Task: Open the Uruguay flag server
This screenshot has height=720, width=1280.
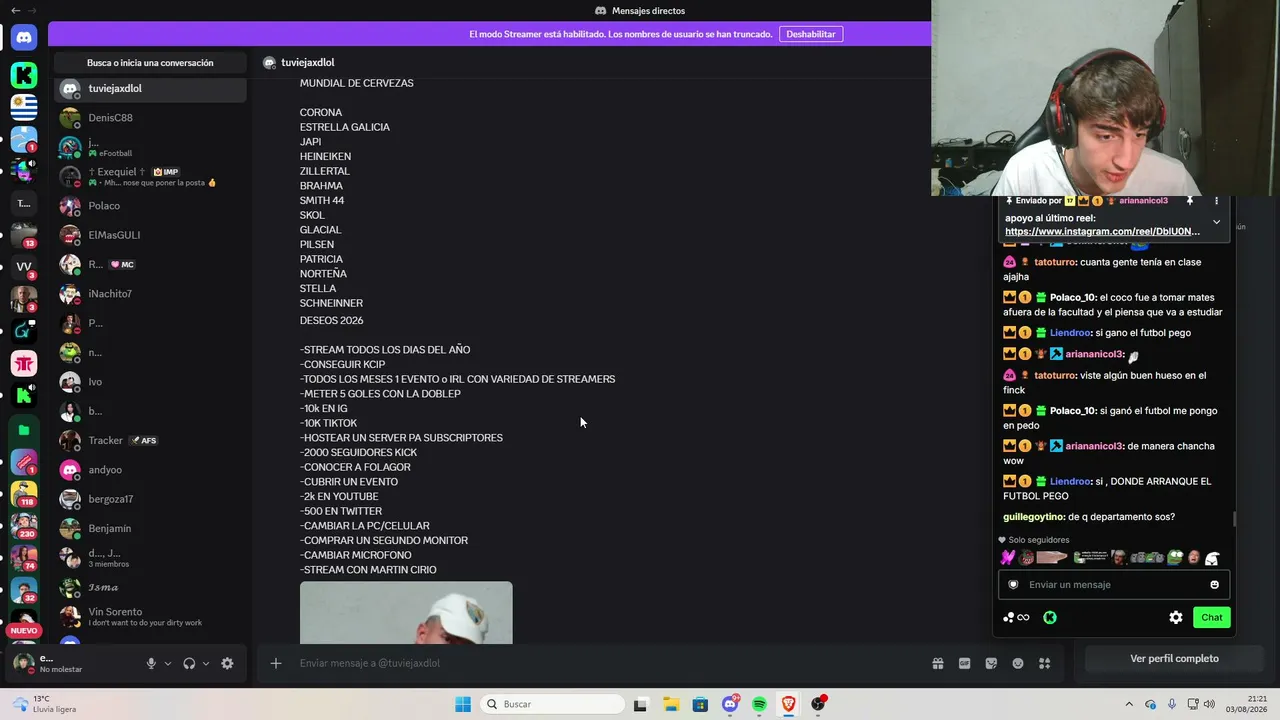Action: (x=24, y=106)
